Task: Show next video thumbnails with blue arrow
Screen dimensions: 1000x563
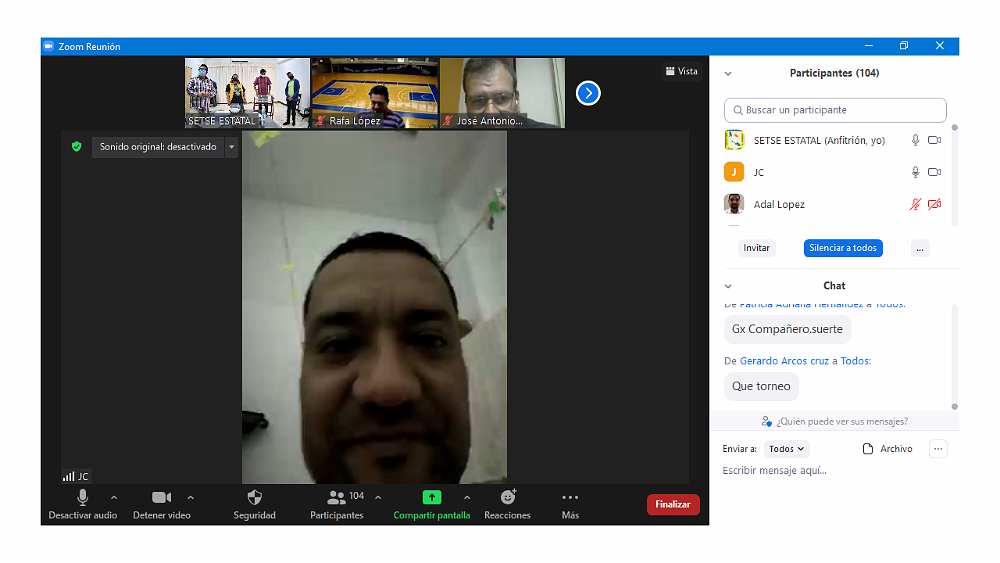Action: 588,93
